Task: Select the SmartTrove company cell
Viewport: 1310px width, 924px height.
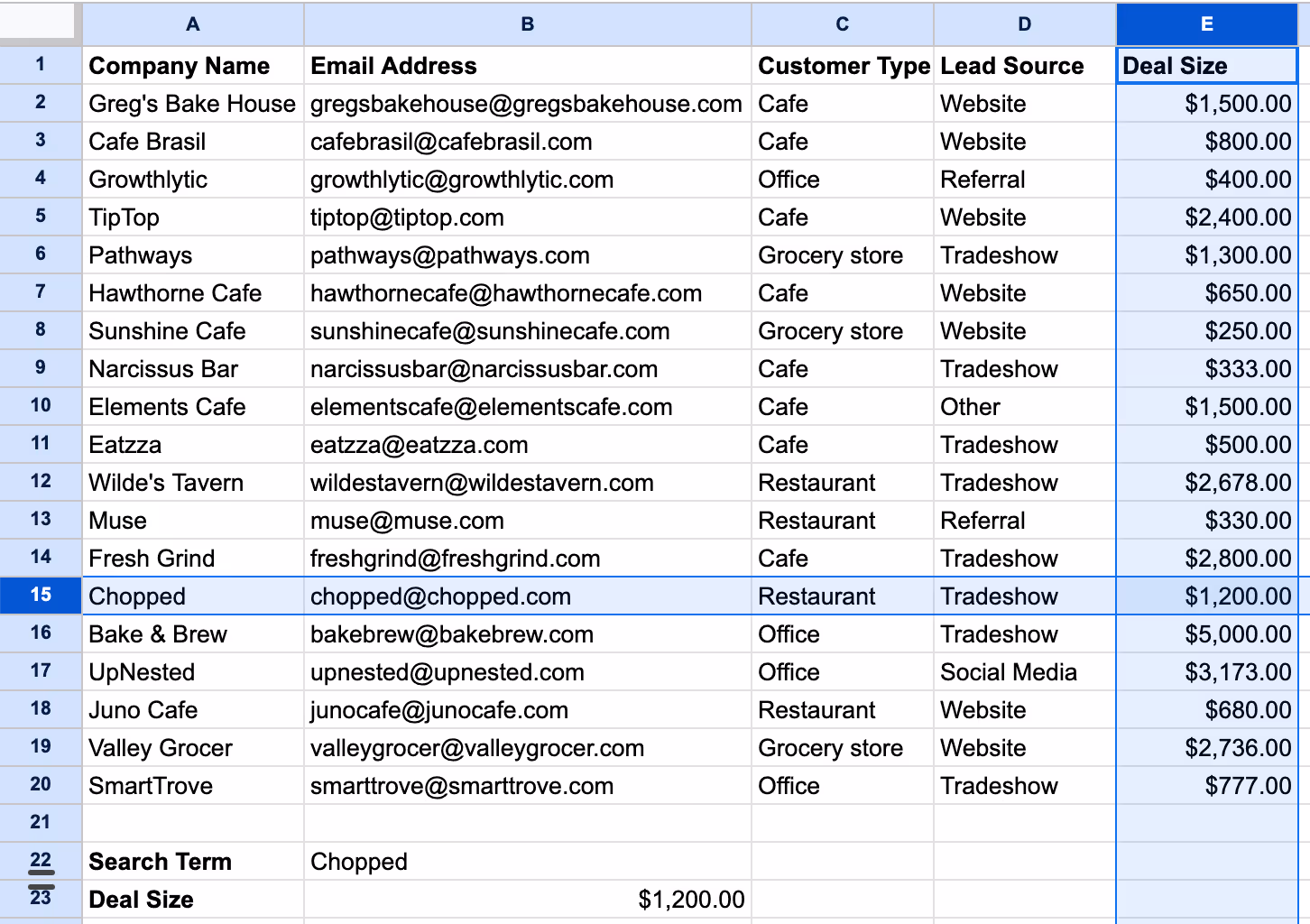Action: (193, 786)
